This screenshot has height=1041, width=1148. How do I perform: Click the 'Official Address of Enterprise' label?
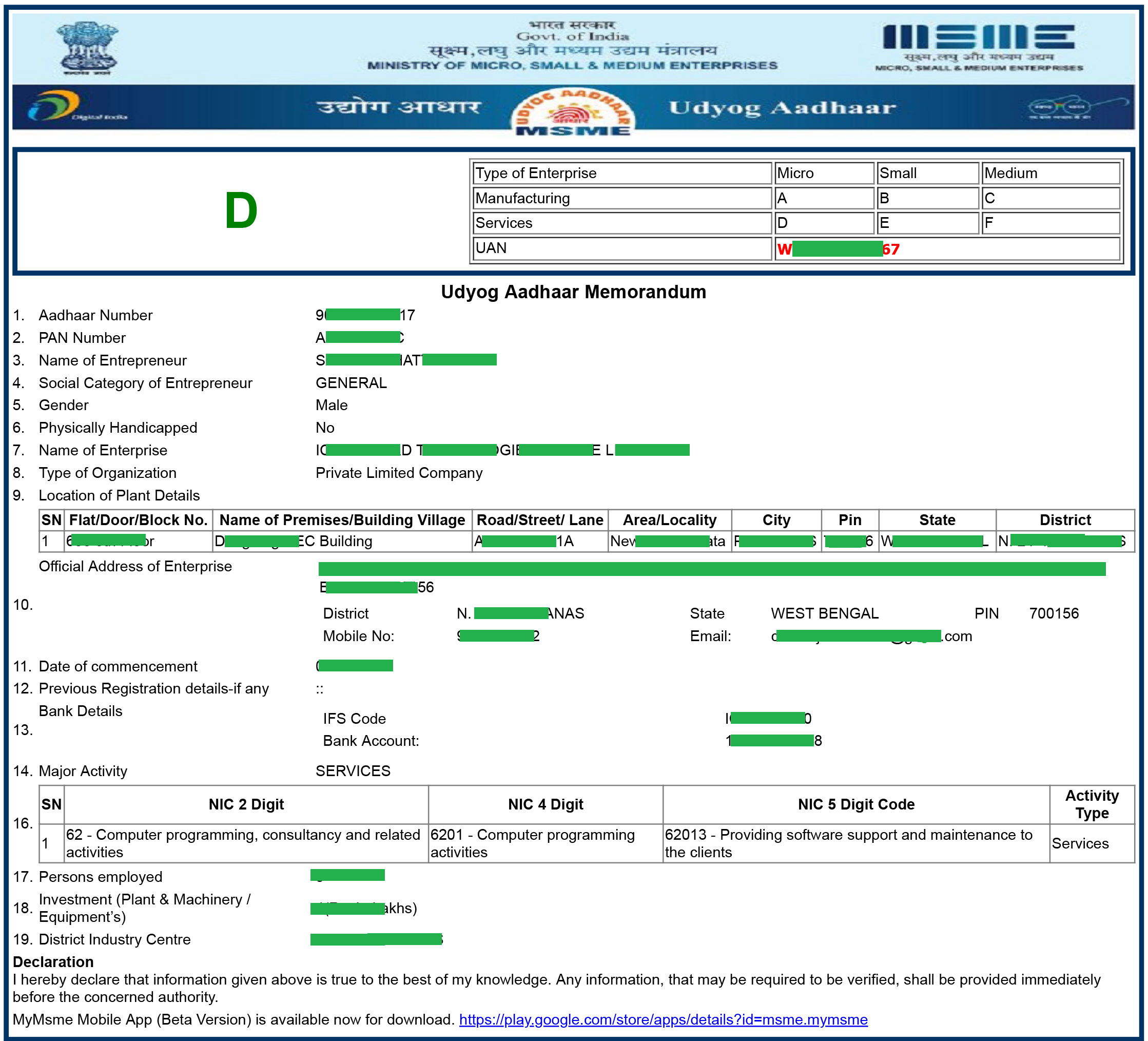(x=135, y=566)
